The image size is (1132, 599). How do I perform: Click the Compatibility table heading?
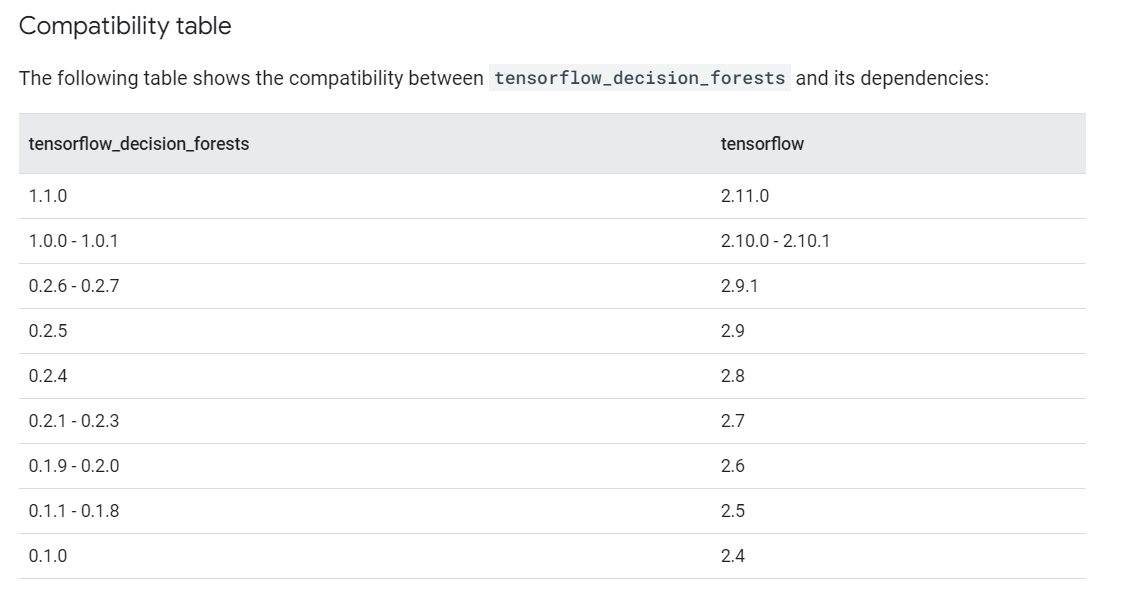125,27
